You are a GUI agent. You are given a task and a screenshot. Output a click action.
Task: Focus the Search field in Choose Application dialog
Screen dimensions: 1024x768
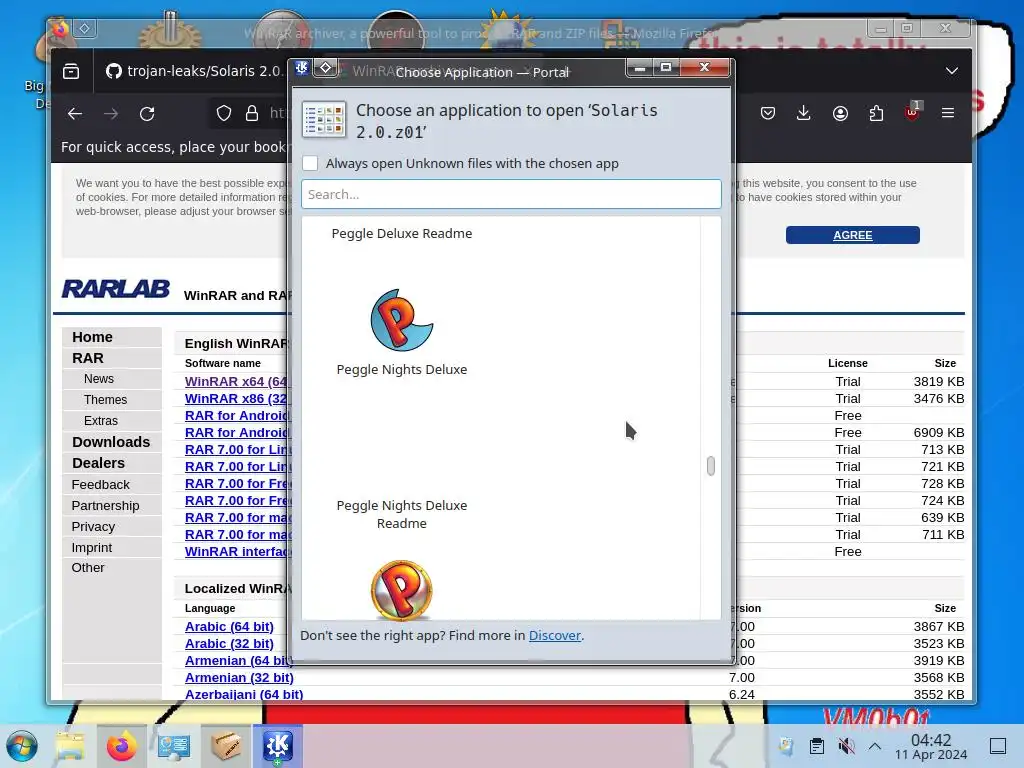point(511,194)
